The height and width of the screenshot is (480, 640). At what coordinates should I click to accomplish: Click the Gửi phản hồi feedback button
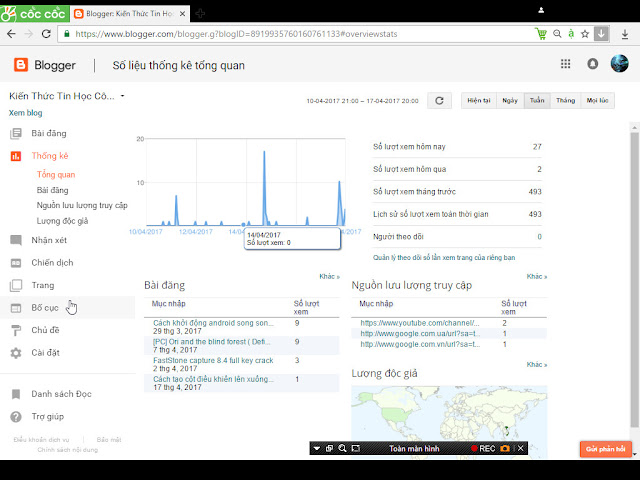pyautogui.click(x=605, y=449)
